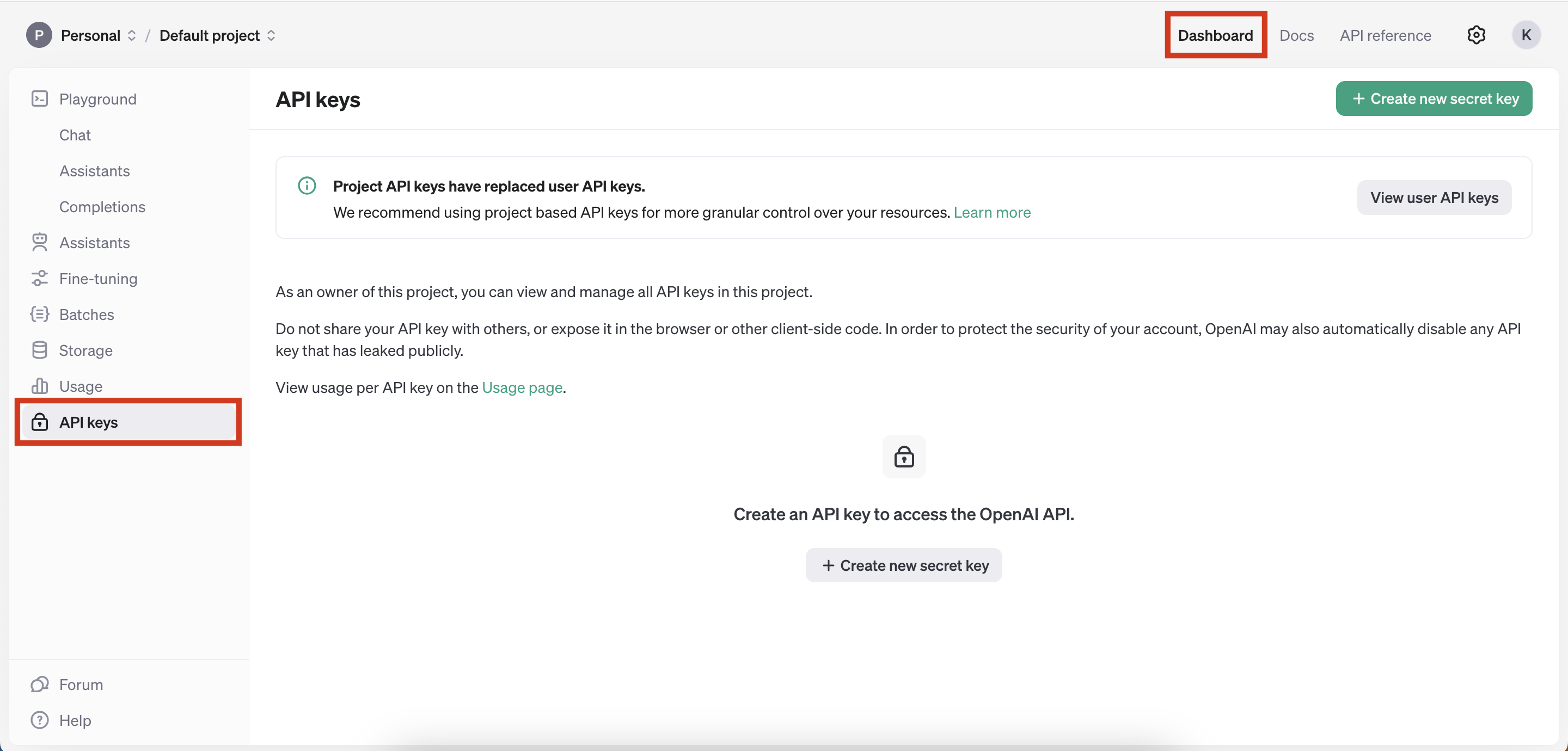1568x751 pixels.
Task: Click the Playground terminal icon
Action: click(x=40, y=99)
